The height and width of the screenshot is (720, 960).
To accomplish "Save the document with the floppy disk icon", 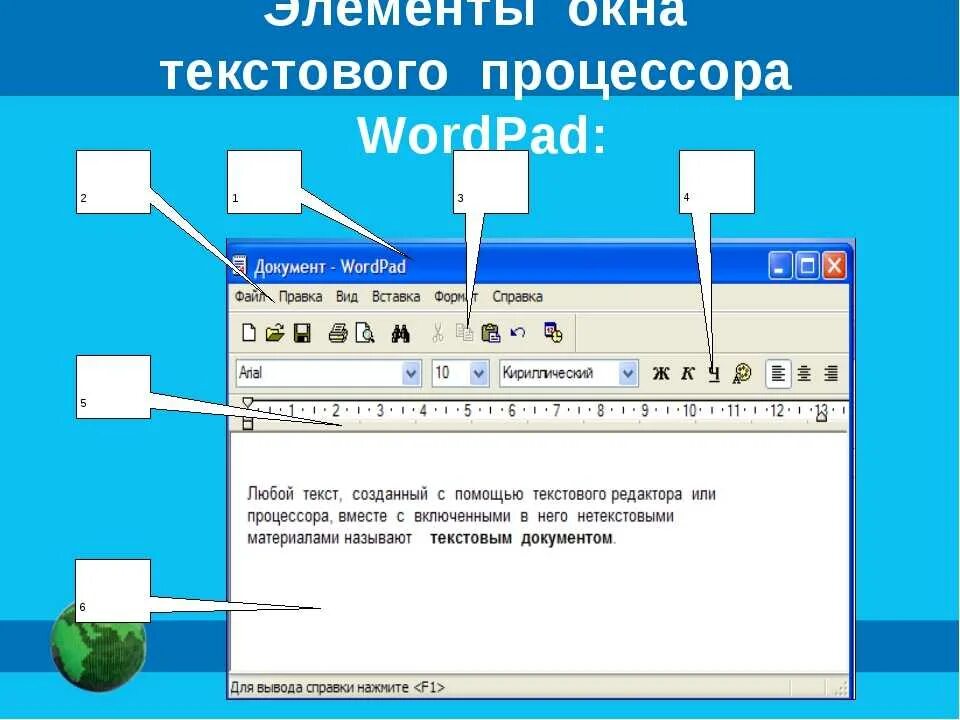I will tap(302, 332).
